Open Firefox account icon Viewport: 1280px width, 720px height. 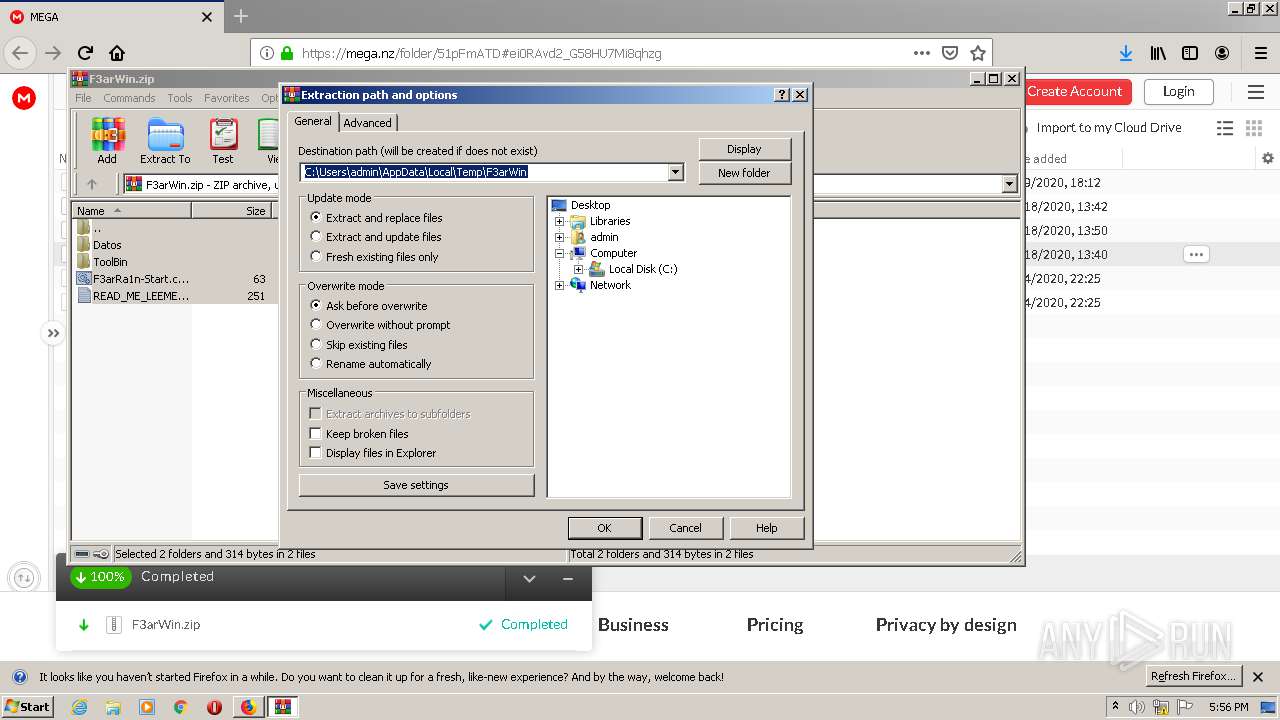pyautogui.click(x=1222, y=53)
